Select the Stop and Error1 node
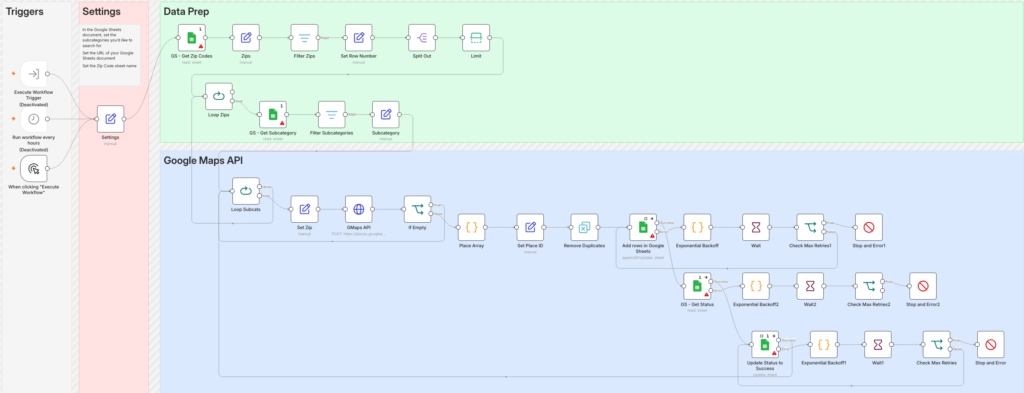1024x393 pixels. [x=869, y=227]
